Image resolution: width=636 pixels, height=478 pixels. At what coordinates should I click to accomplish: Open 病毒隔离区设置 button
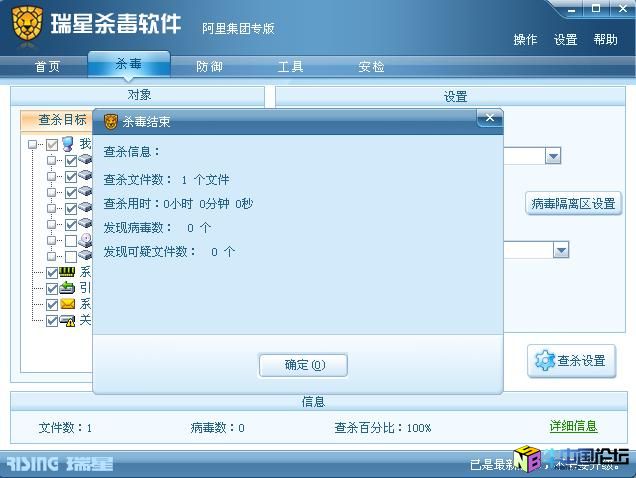[574, 203]
